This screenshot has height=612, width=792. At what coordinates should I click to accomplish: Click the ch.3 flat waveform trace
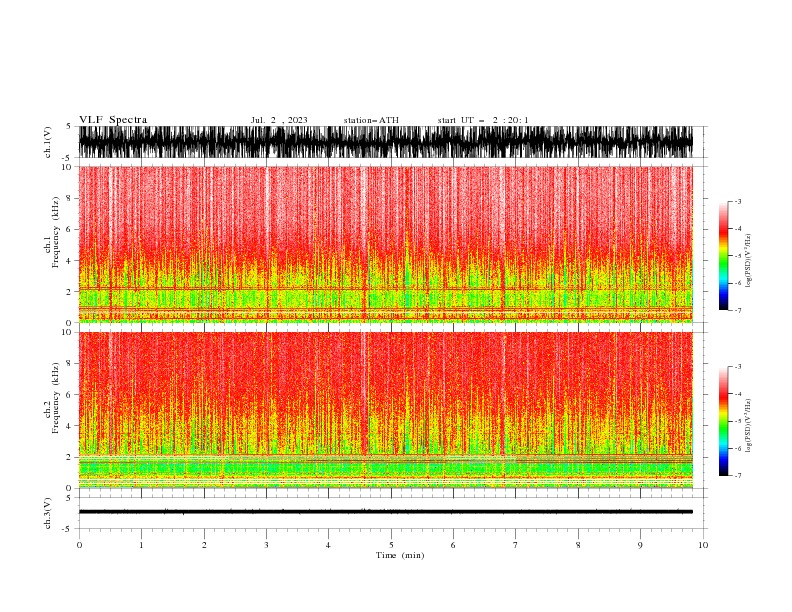click(x=386, y=512)
